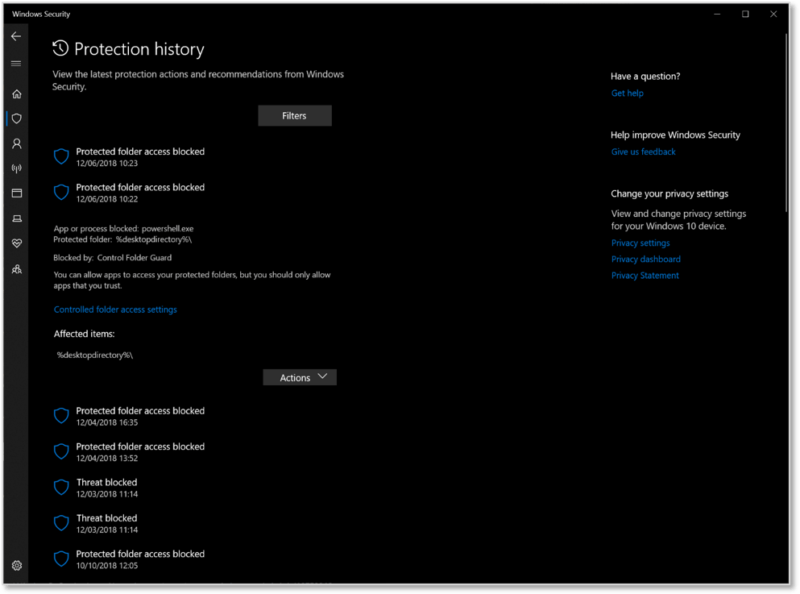Image resolution: width=800 pixels, height=594 pixels.
Task: Click 'App or process blocked: powershell.exe' text
Action: coord(123,229)
